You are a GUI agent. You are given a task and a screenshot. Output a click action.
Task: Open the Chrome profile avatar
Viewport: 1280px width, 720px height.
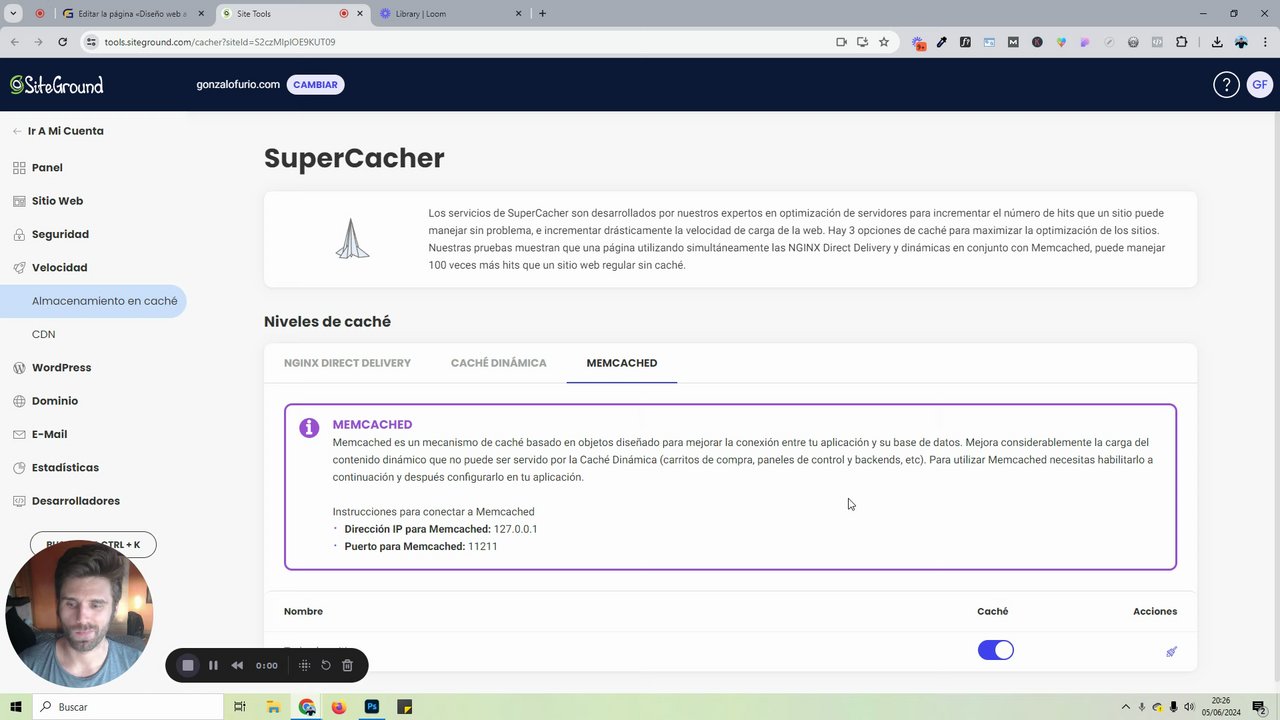pos(1241,42)
